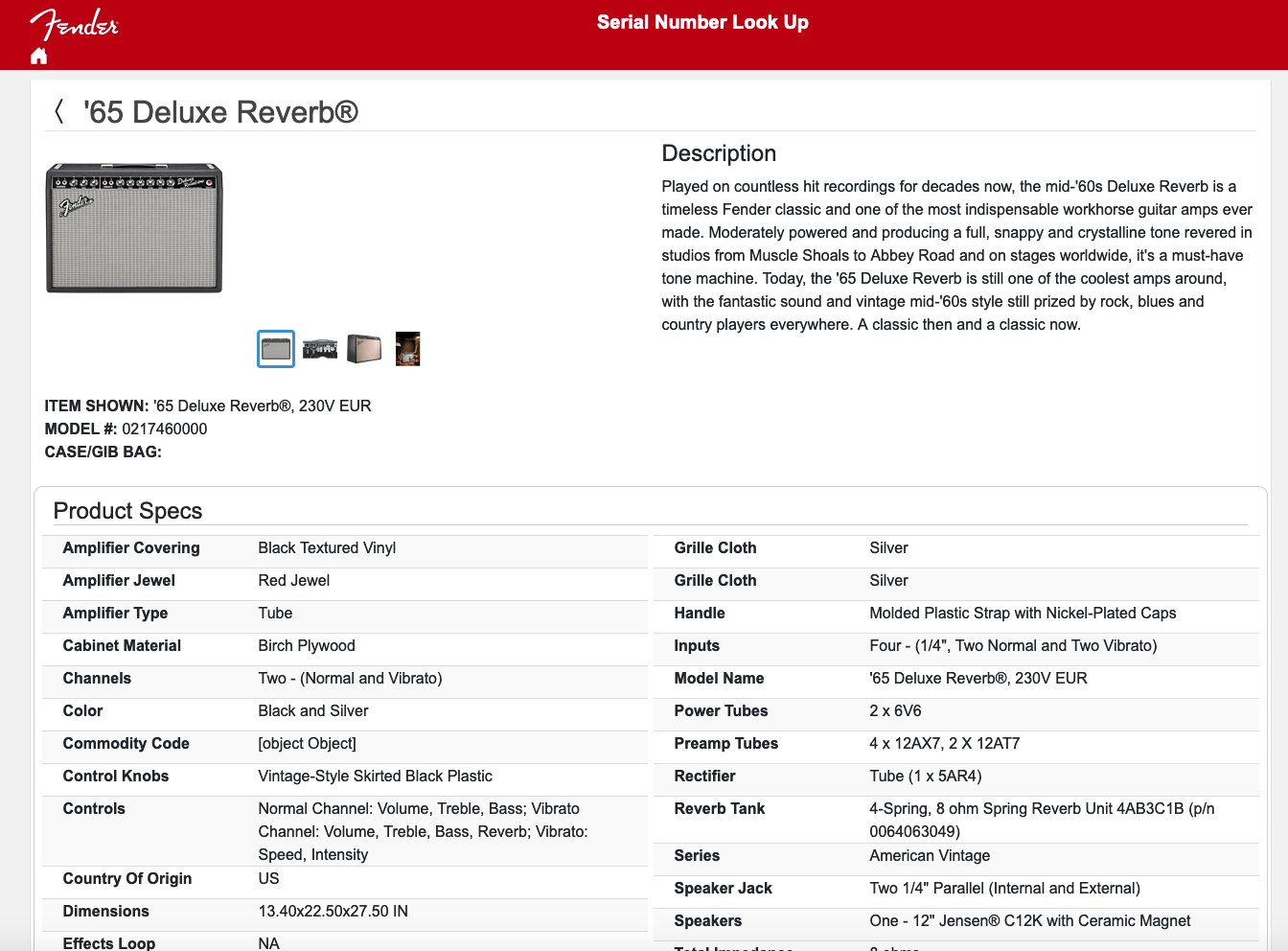
Task: Click the Product Specs heading
Action: pos(127,511)
